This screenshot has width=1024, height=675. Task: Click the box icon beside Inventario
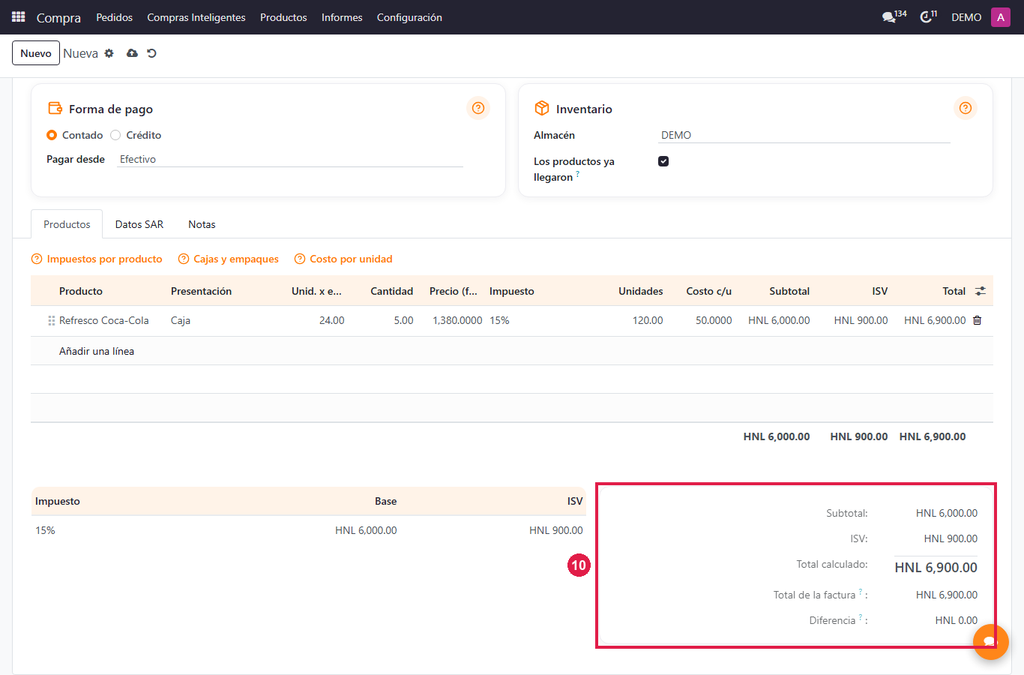[541, 108]
